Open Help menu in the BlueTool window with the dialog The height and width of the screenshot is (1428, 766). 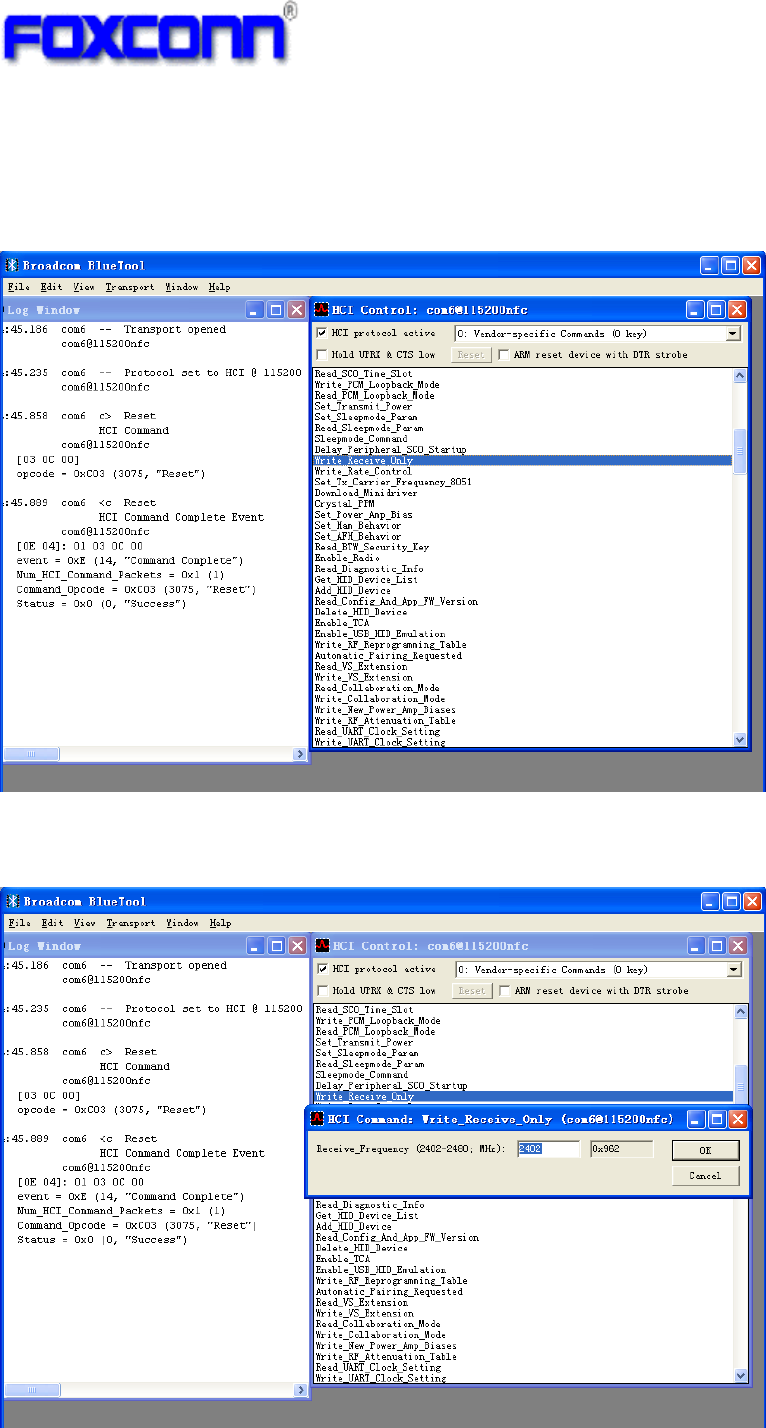pos(220,923)
